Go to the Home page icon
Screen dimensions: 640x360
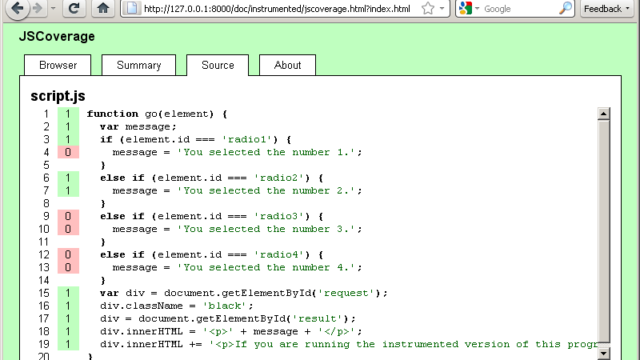point(103,8)
